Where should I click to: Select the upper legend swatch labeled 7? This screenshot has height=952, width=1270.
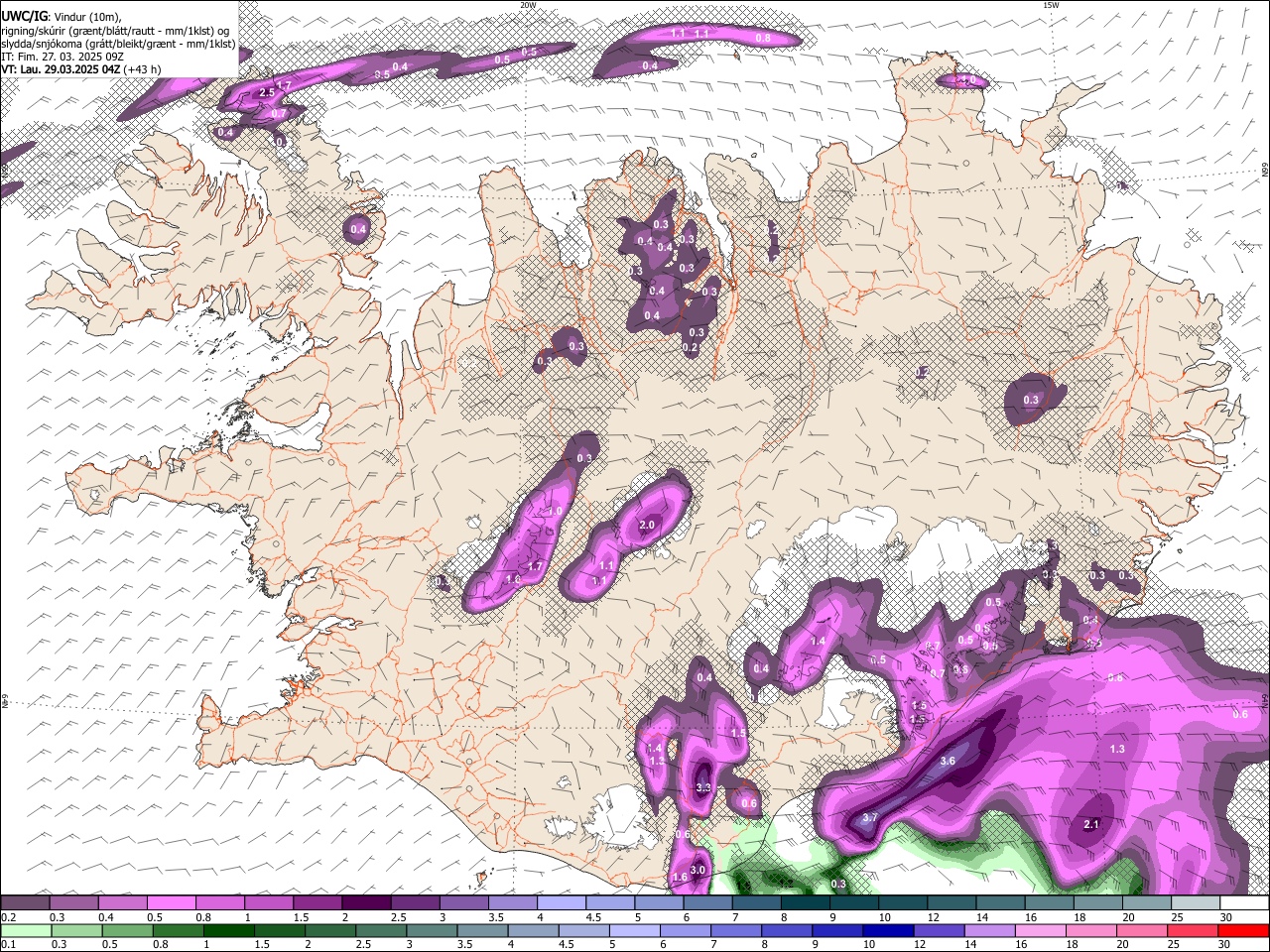[757, 903]
